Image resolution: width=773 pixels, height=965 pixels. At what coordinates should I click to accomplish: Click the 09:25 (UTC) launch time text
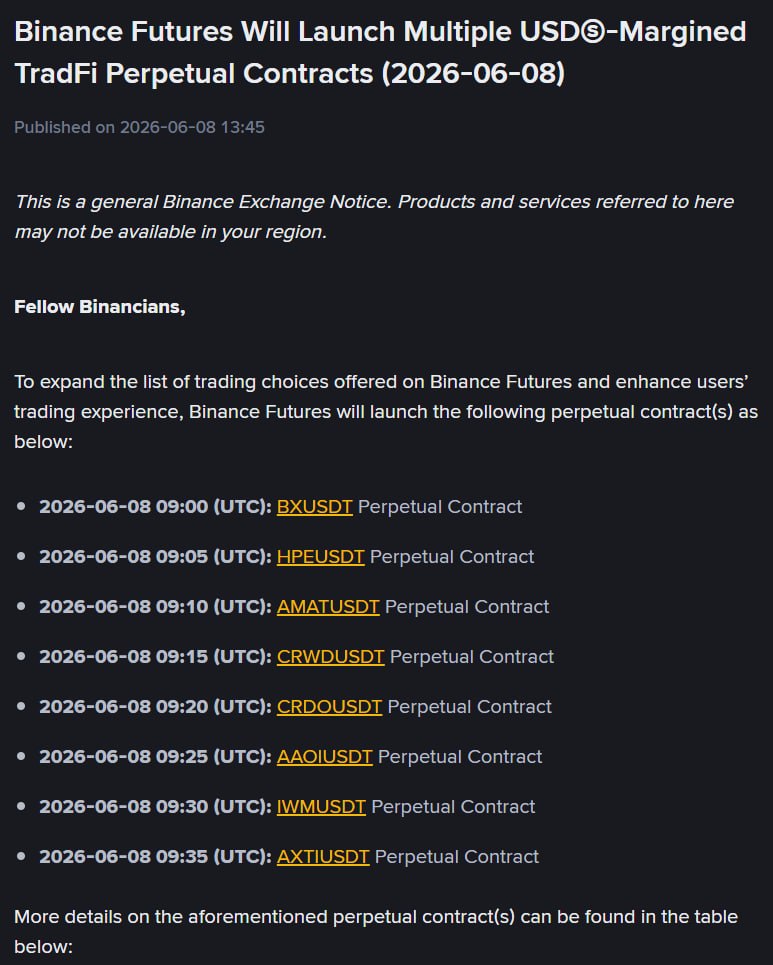click(x=156, y=756)
